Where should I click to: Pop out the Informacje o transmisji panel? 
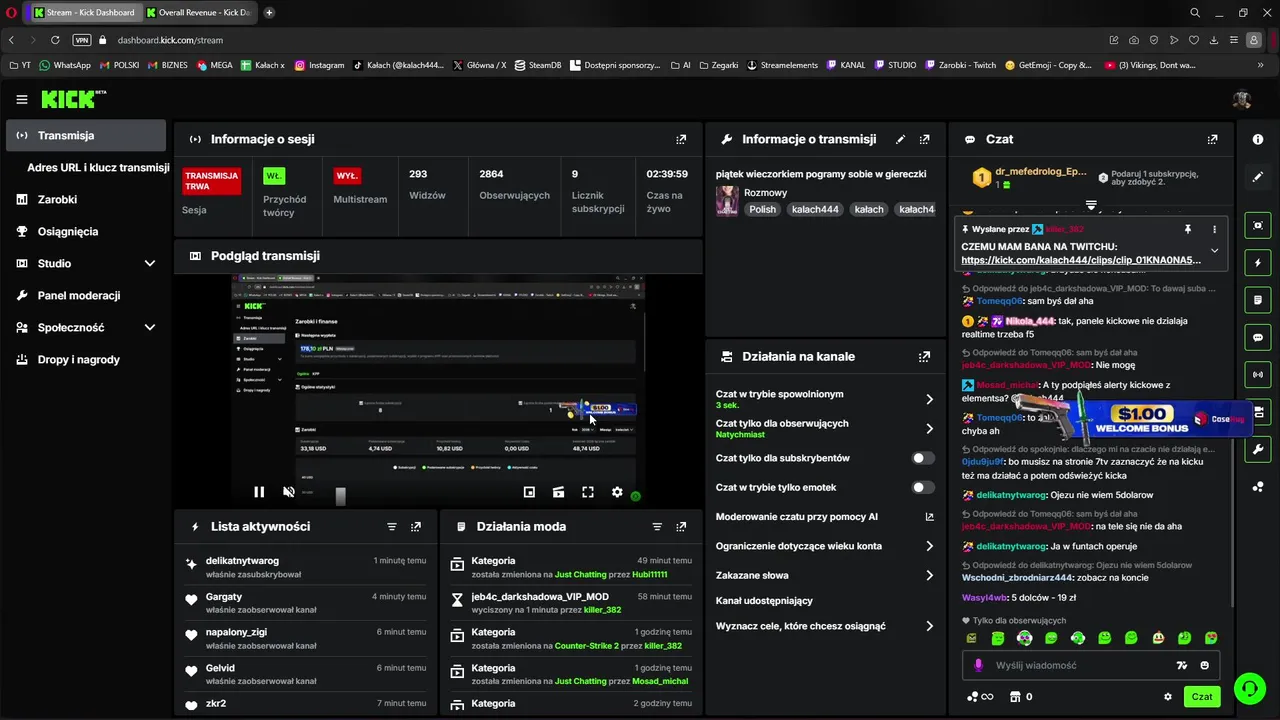point(924,139)
